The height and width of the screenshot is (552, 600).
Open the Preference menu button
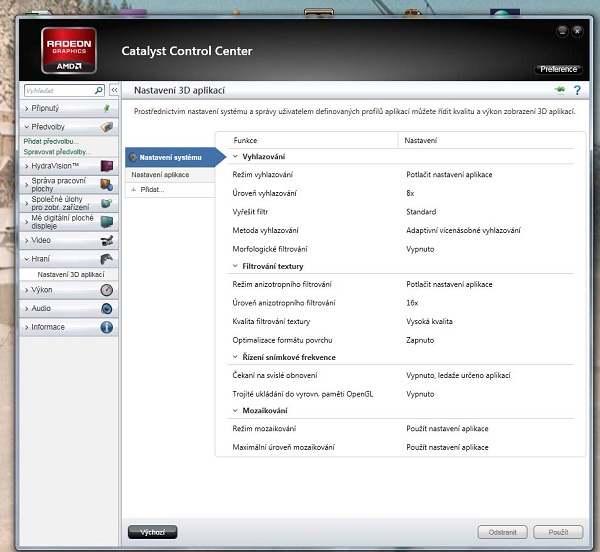(x=558, y=69)
